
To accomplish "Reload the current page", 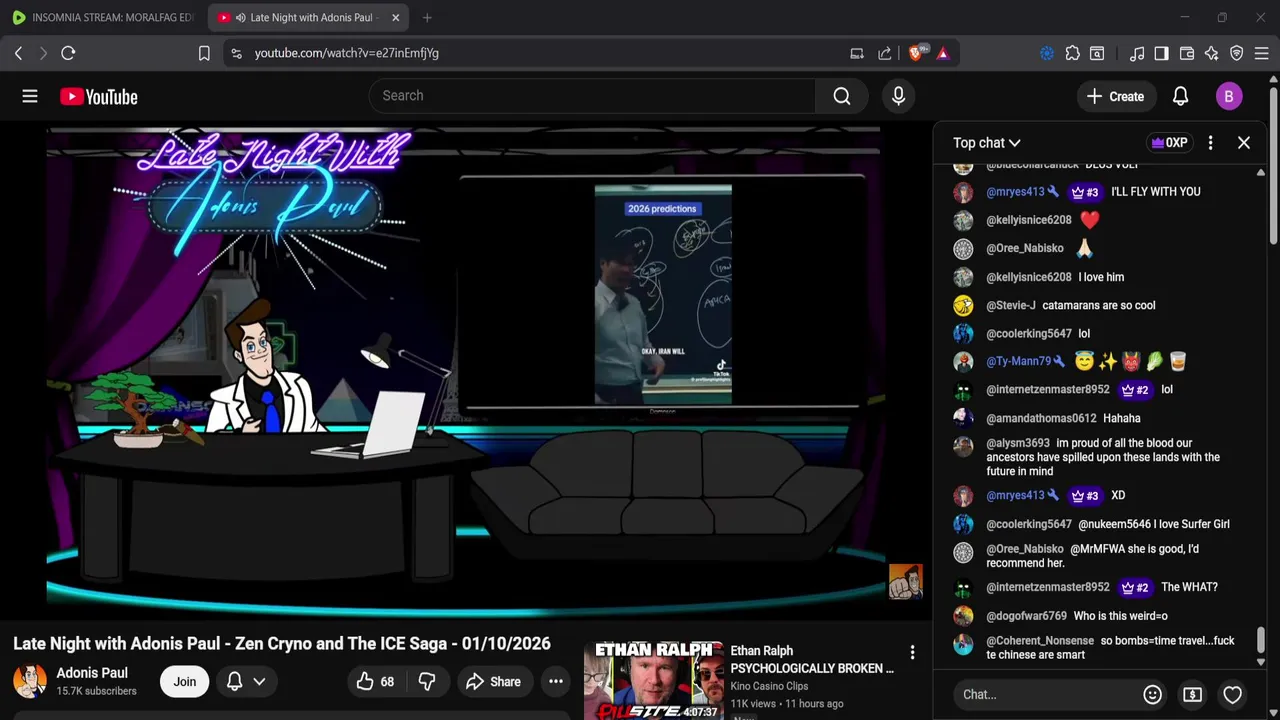I will (68, 53).
